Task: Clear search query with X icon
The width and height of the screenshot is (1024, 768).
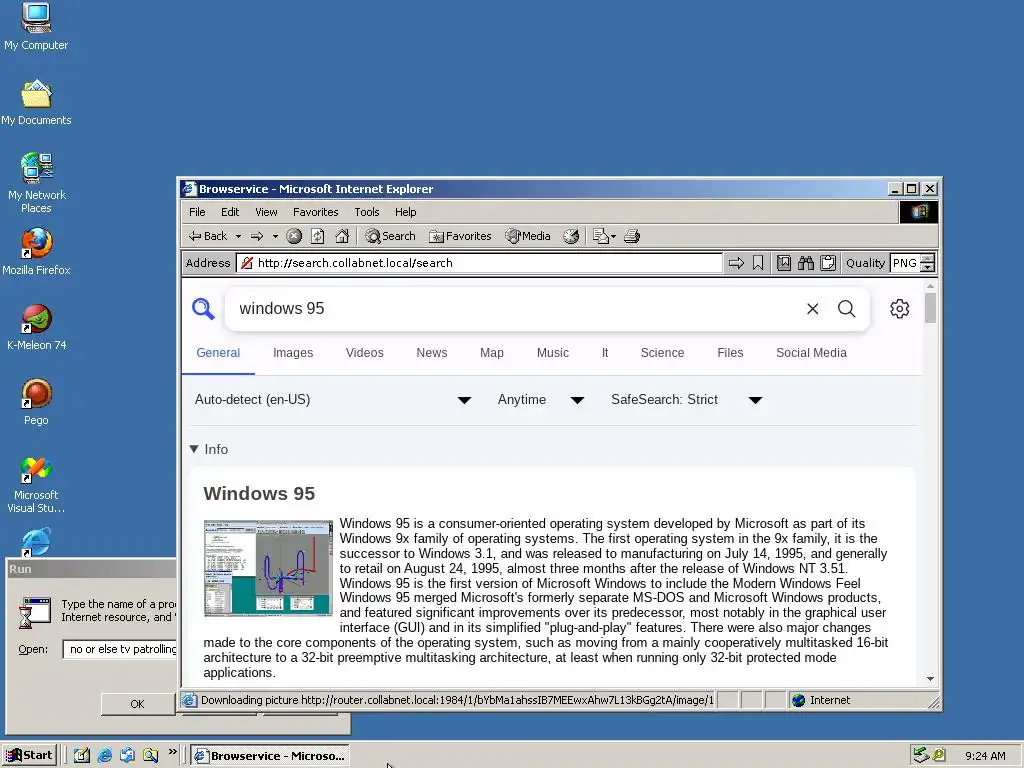Action: (812, 309)
